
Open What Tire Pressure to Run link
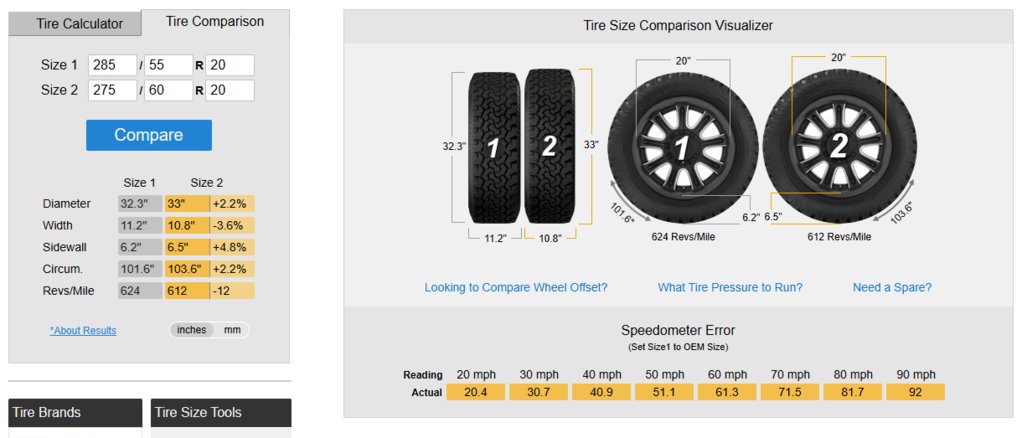tap(730, 287)
